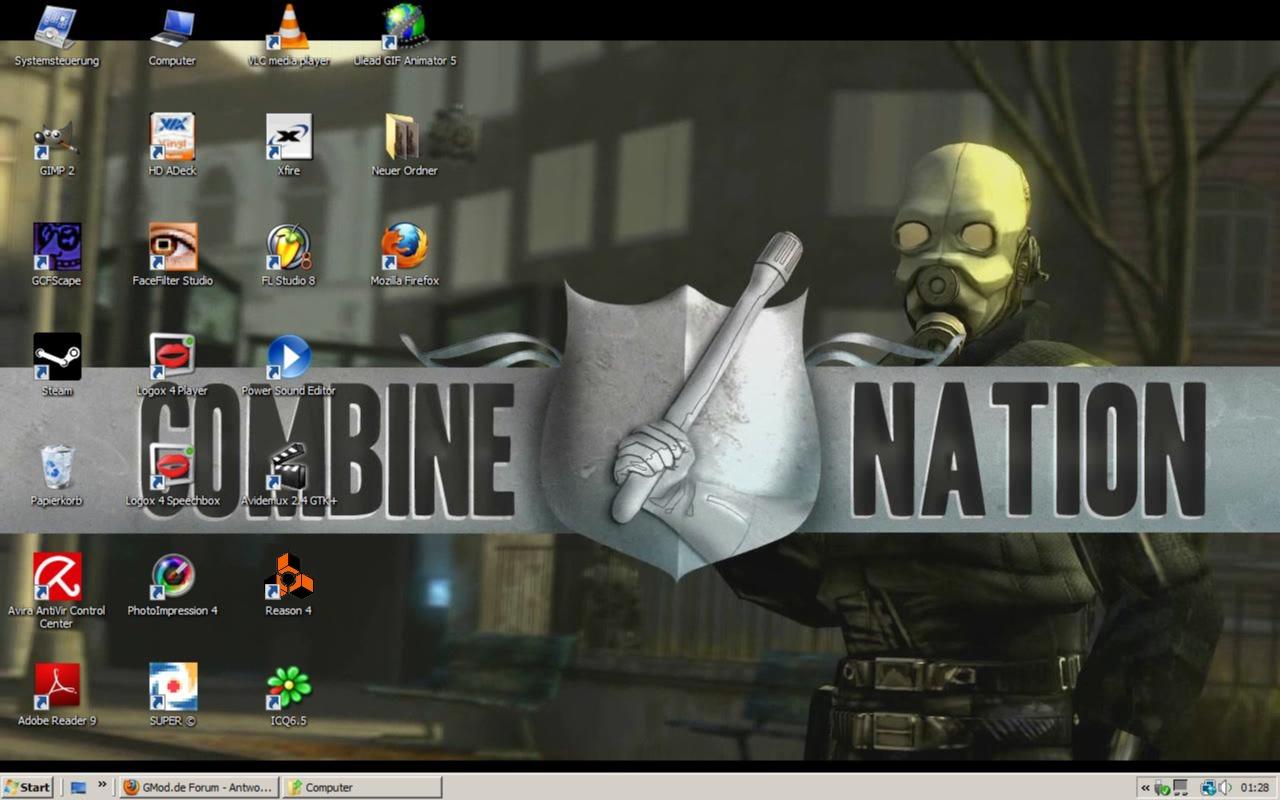Switch to the Computer taskbar window

pos(362,787)
